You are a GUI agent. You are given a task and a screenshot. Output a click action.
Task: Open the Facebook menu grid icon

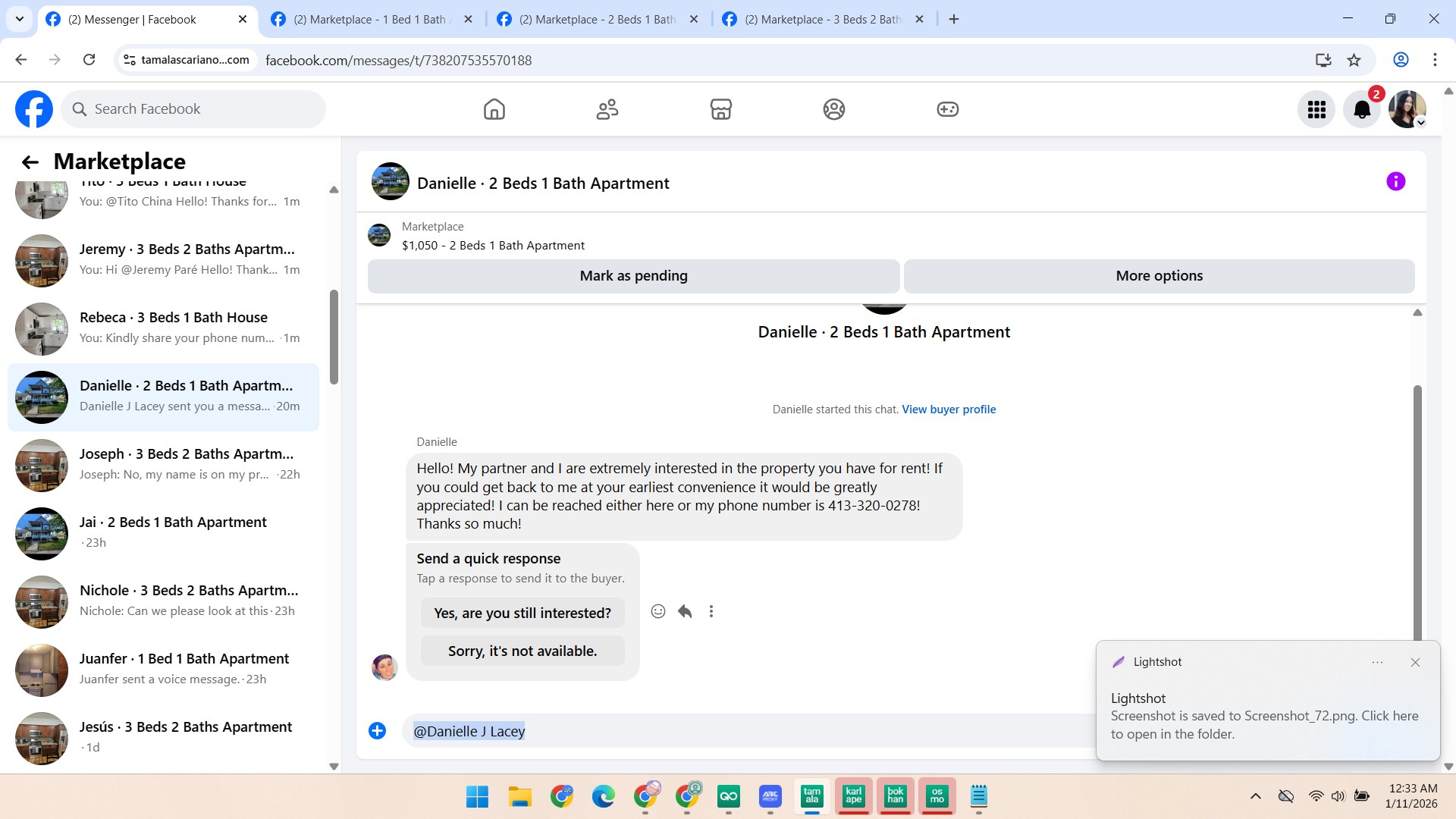click(1316, 110)
